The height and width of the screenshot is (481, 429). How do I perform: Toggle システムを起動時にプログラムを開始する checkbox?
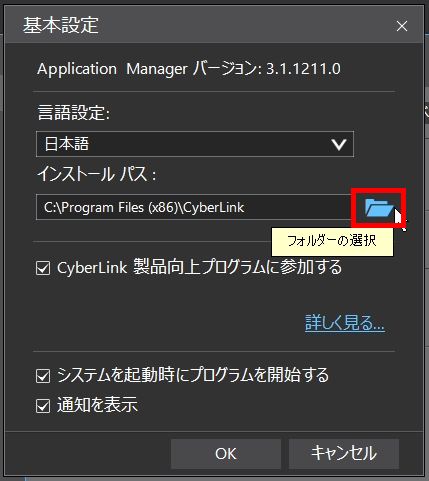(x=43, y=376)
